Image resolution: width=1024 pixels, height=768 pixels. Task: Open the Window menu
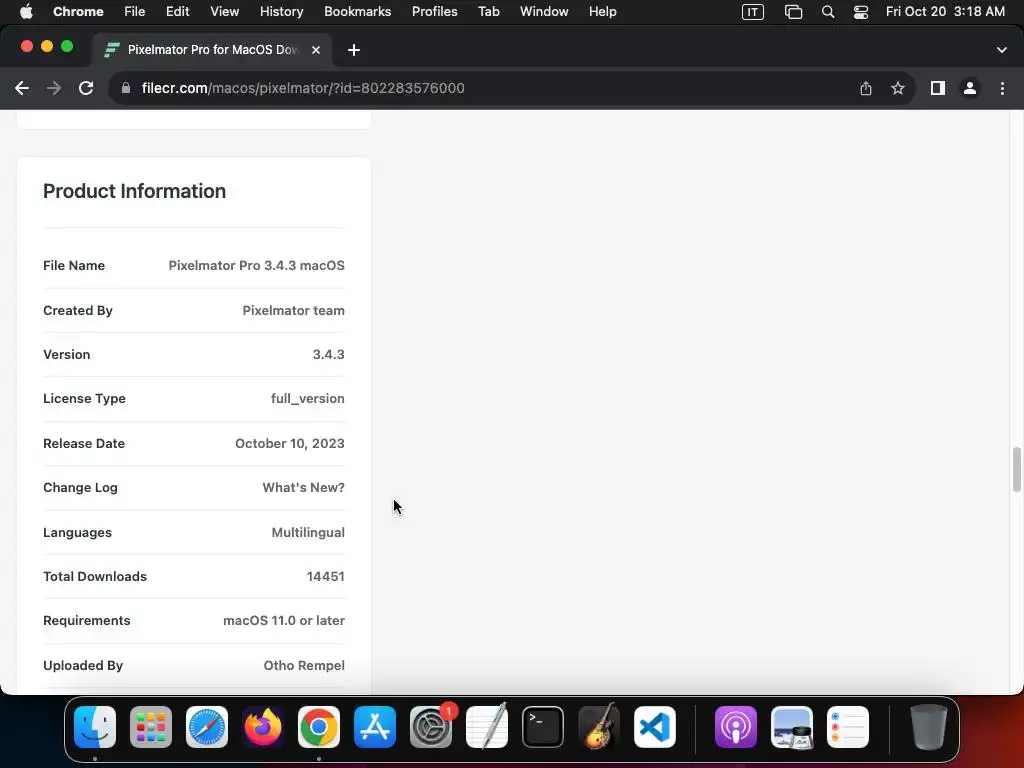tap(544, 12)
